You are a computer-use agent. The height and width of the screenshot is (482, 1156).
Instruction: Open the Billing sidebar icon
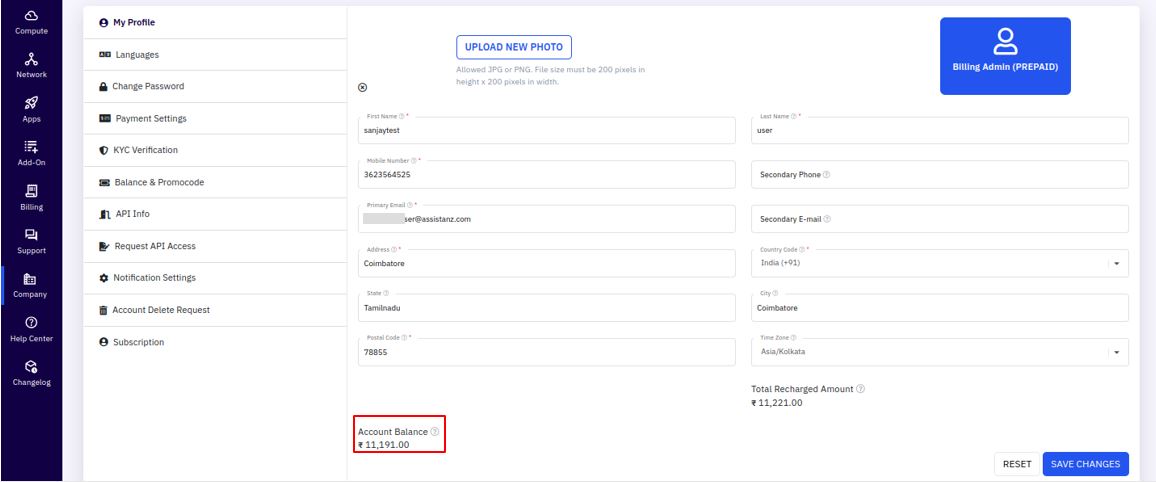coord(32,191)
